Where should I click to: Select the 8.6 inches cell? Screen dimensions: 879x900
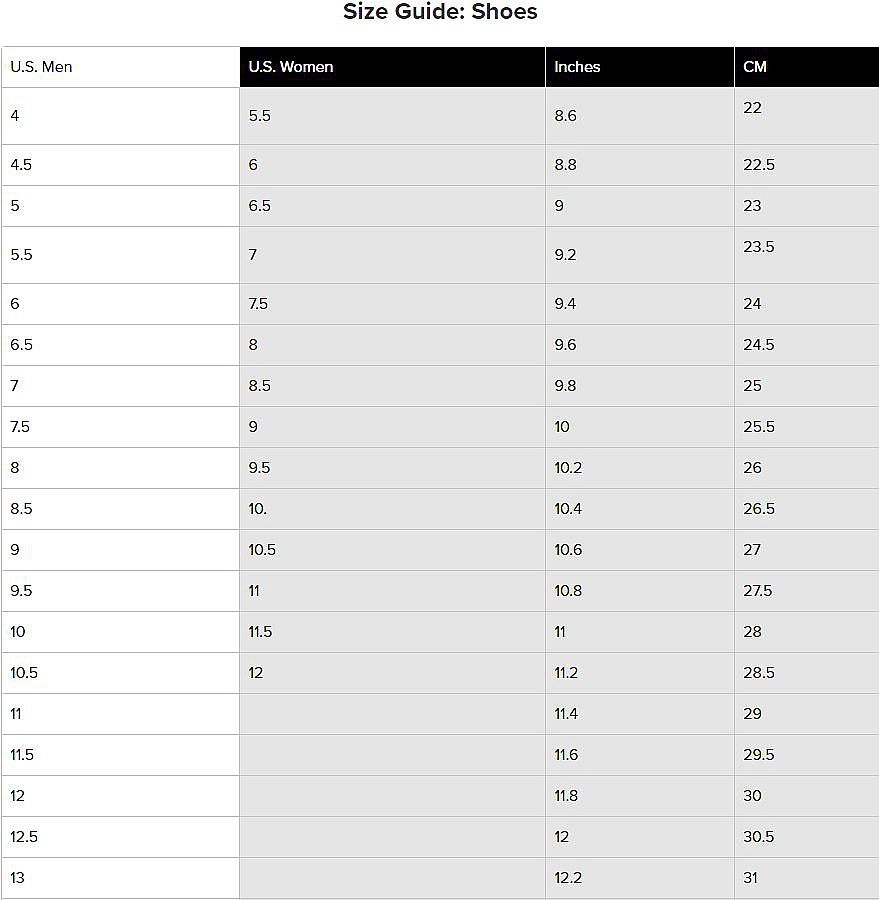(x=640, y=116)
